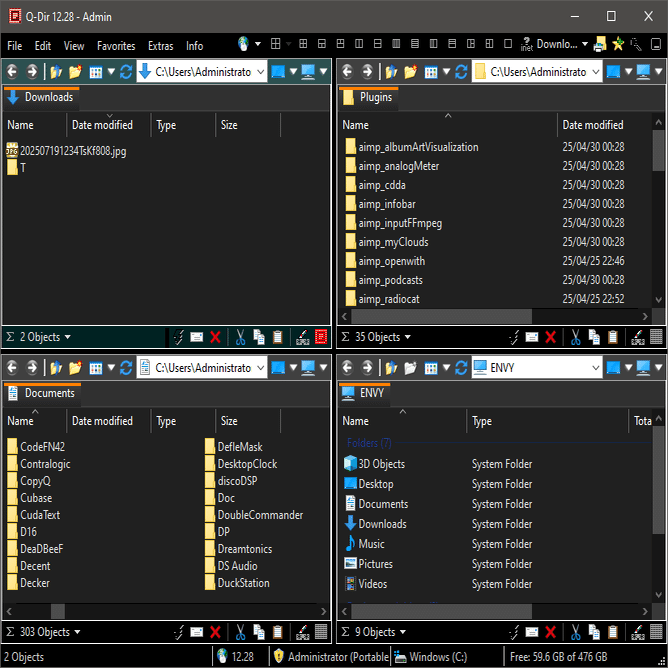Screen dimensions: 668x668
Task: Open the 2 Objects dropdown in Downloads pane
Action: tap(67, 337)
